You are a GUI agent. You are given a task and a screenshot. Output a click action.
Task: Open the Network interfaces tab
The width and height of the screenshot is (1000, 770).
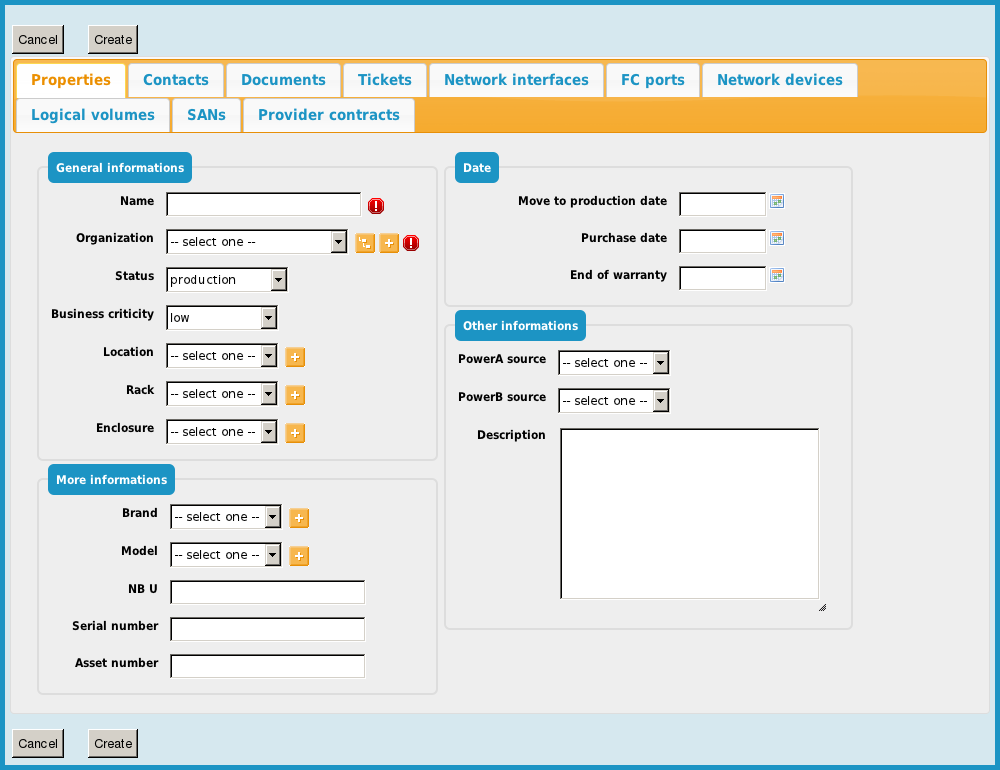(516, 80)
